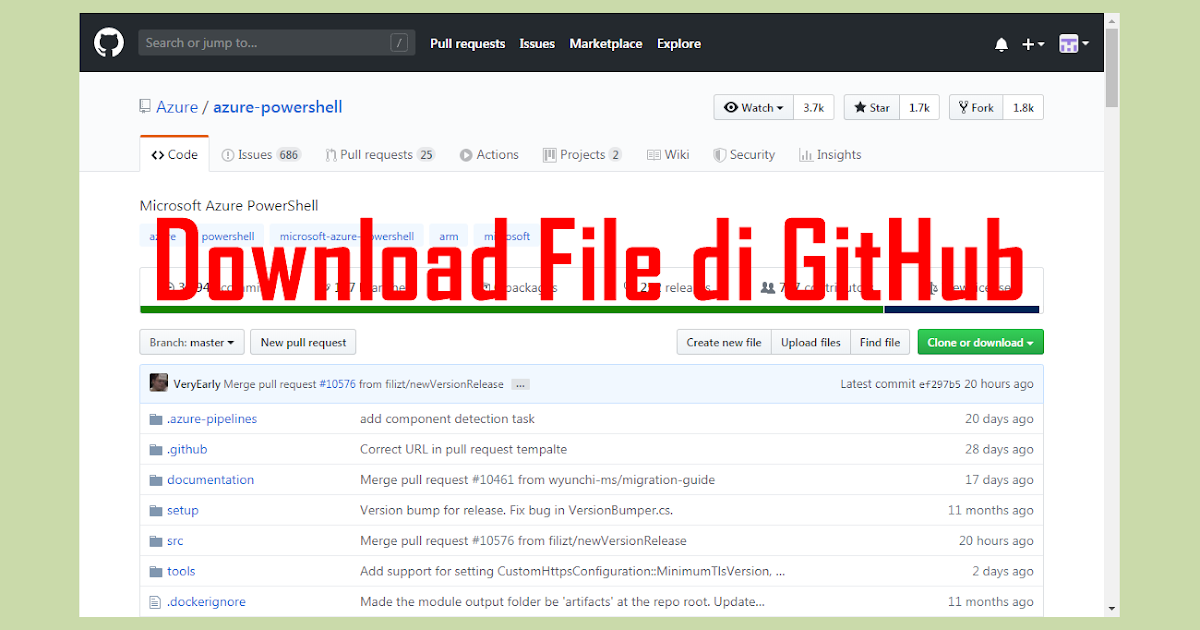The height and width of the screenshot is (630, 1200).
Task: Click the 3.7k watchers count
Action: (x=813, y=108)
